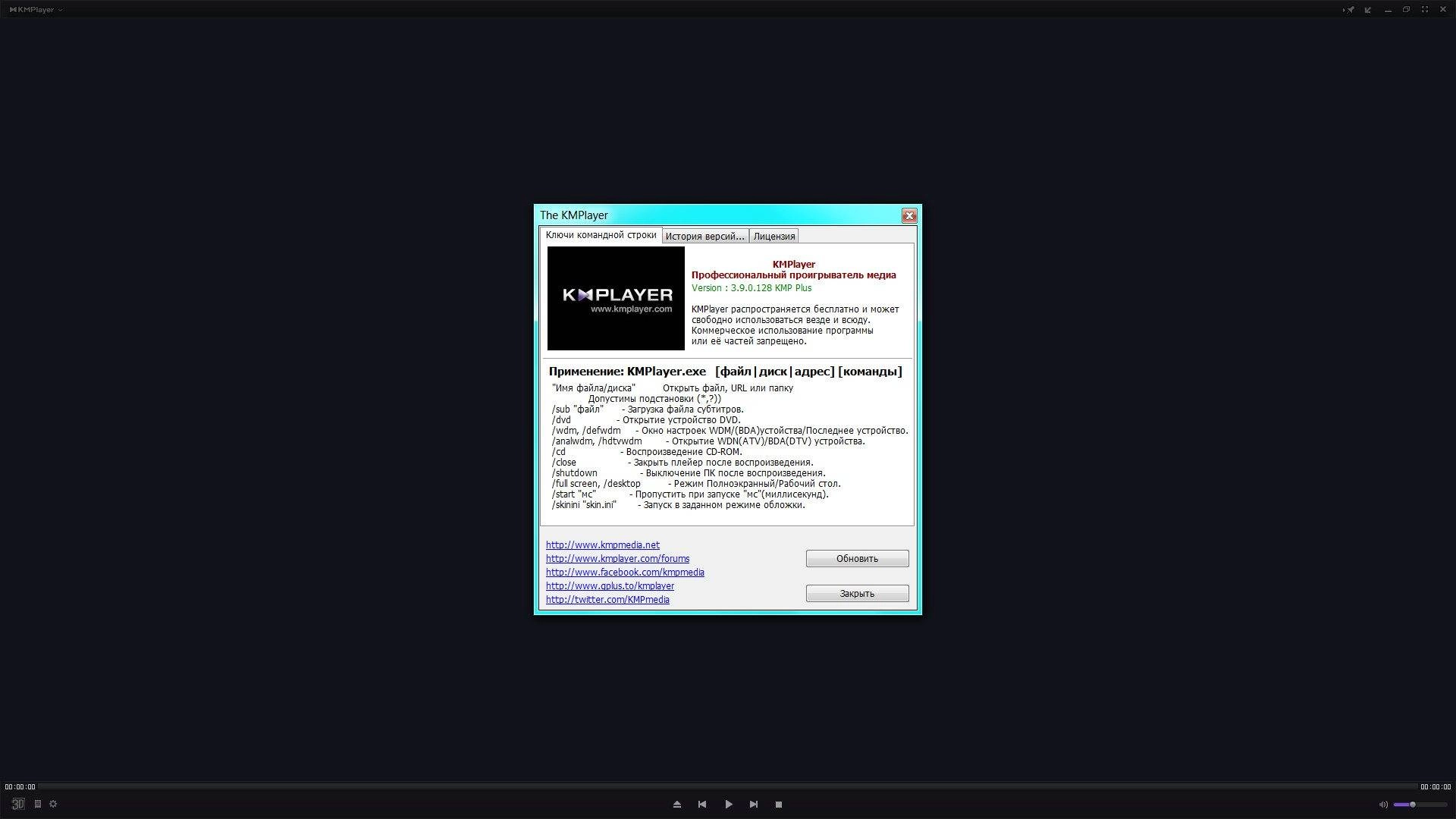
Task: Click the /sub "файл" command entry
Action: point(648,409)
